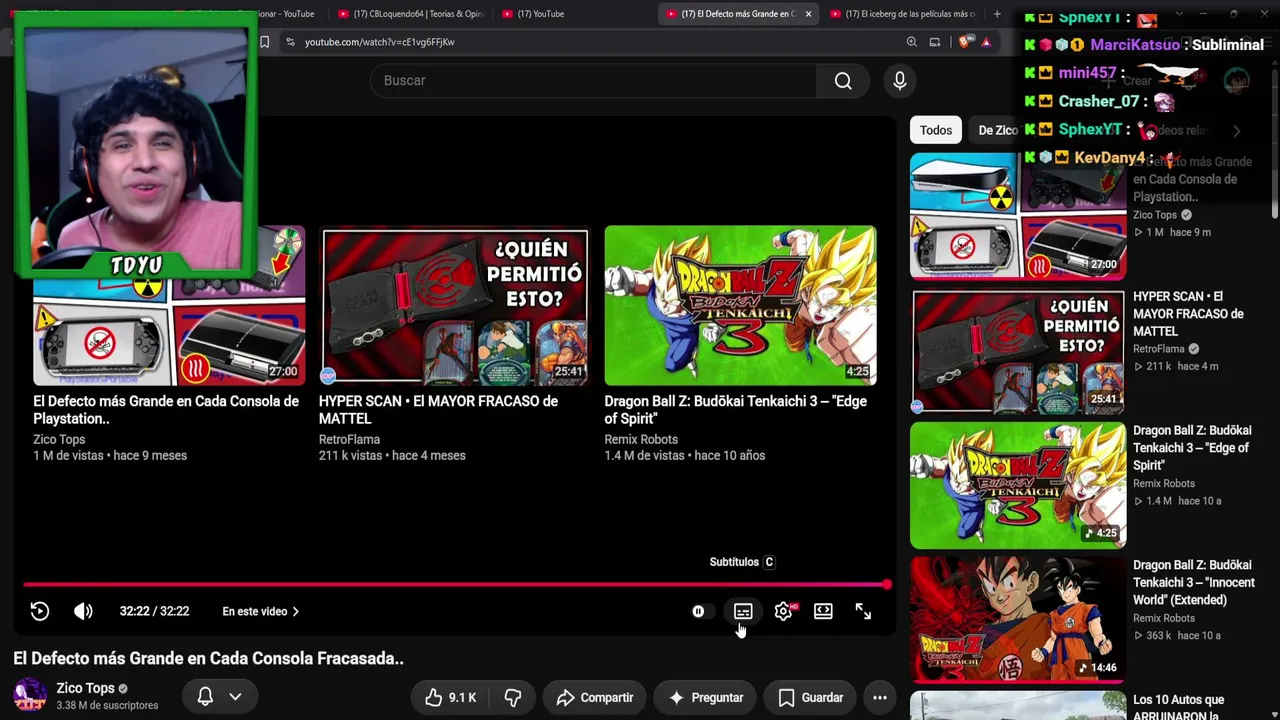Open end-screen 'El Defecto más Grande' Playstation title

tap(166, 410)
